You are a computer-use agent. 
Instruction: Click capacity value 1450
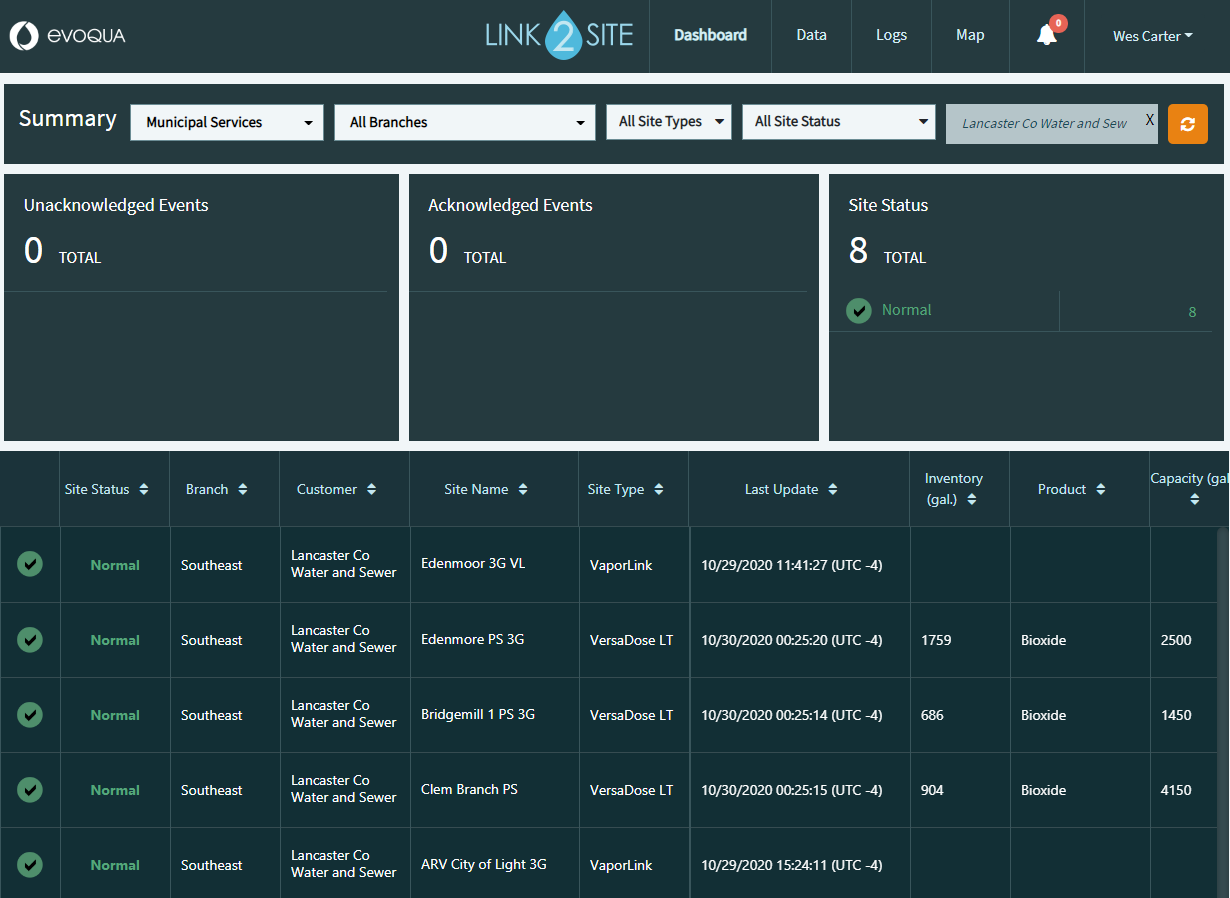(1176, 715)
